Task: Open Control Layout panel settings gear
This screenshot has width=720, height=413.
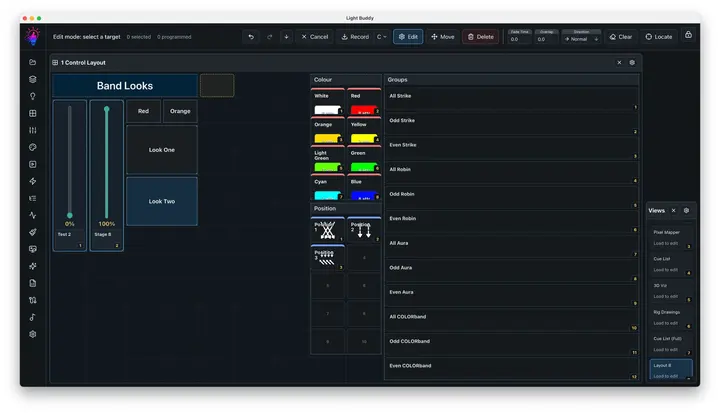Action: [x=632, y=62]
